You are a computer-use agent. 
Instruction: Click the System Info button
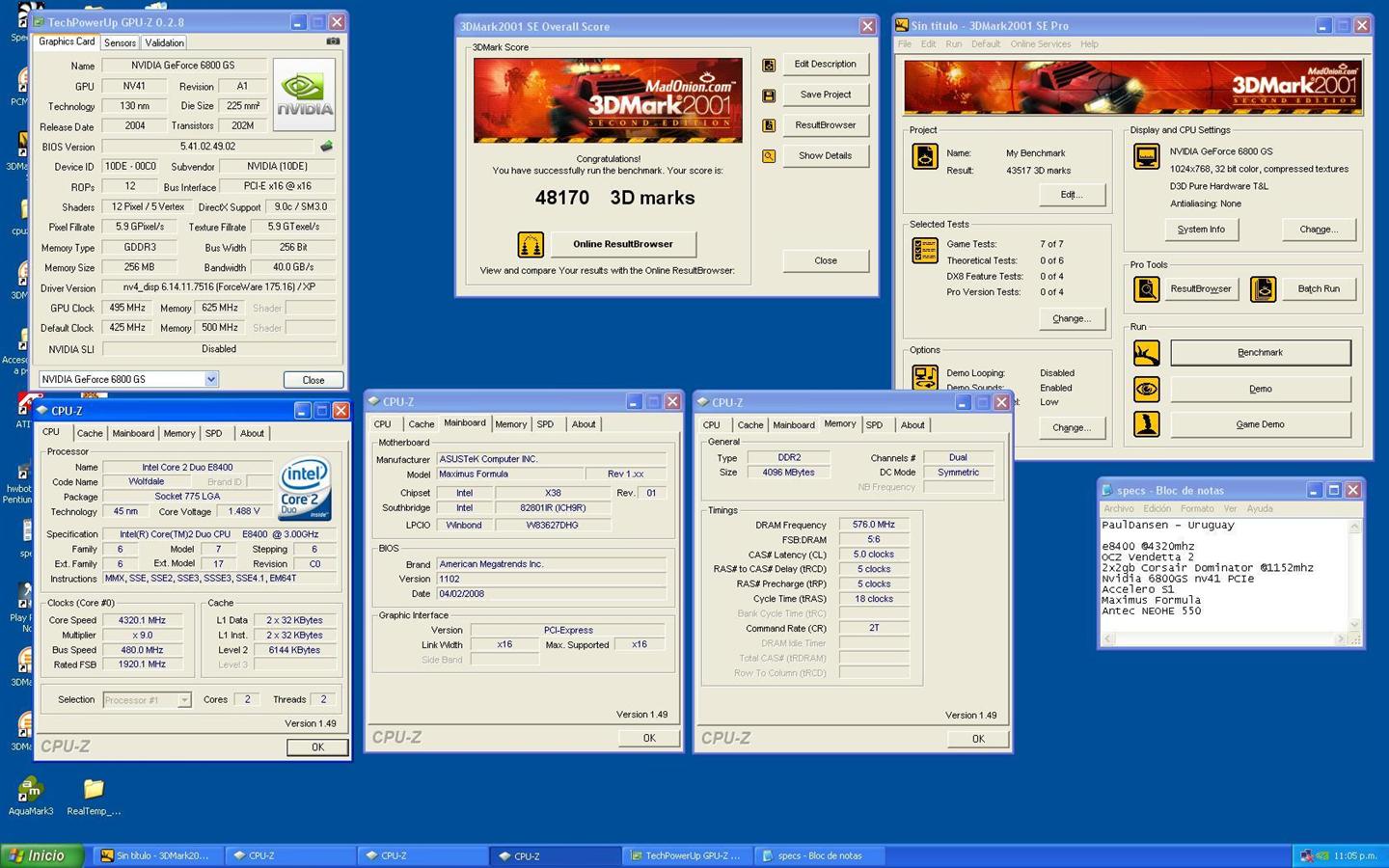1201,230
